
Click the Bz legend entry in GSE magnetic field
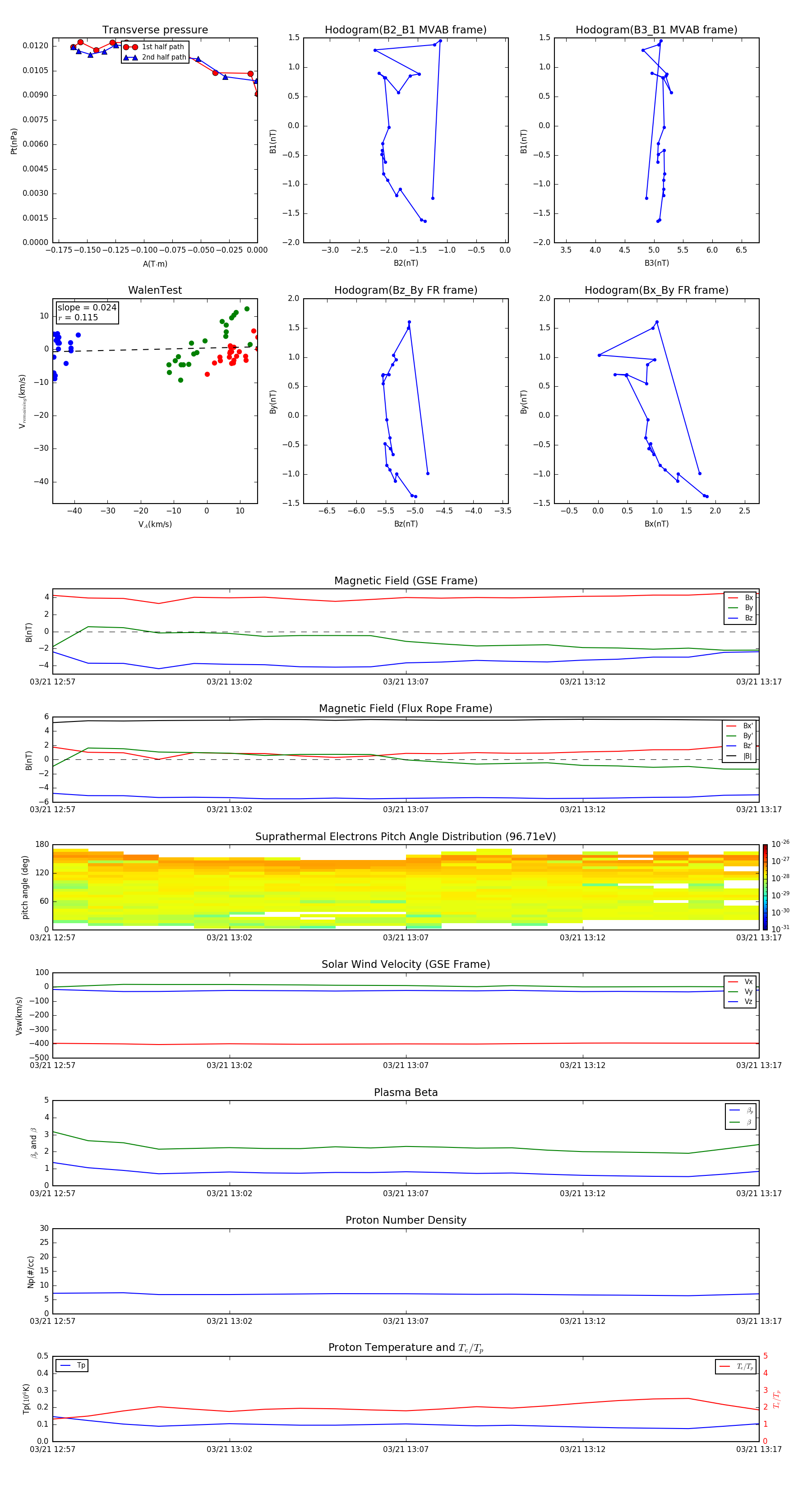[740, 618]
